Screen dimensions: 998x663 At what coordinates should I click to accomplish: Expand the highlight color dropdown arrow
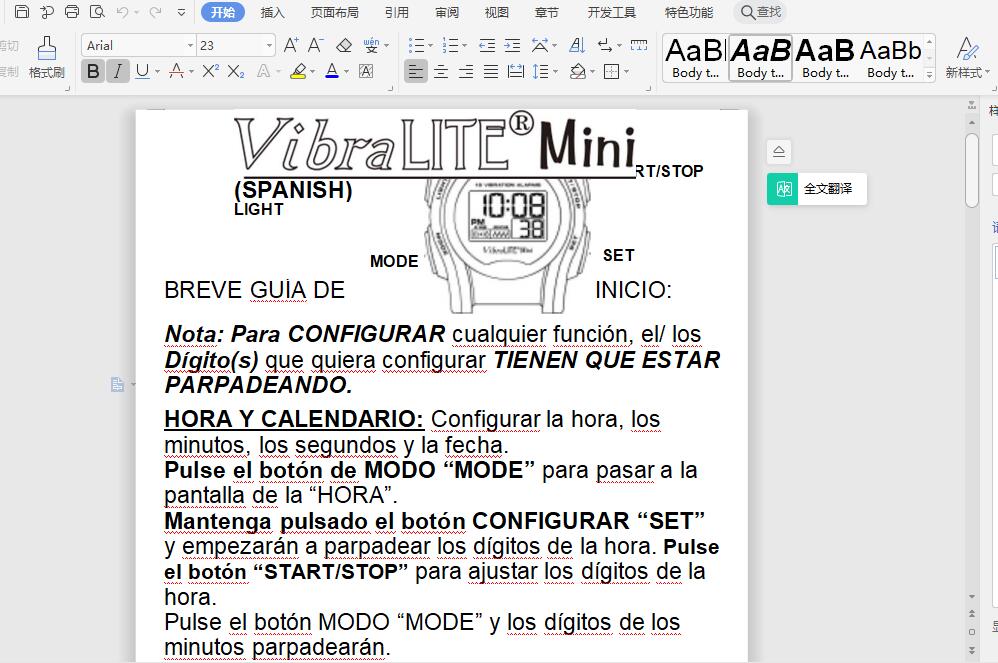313,72
